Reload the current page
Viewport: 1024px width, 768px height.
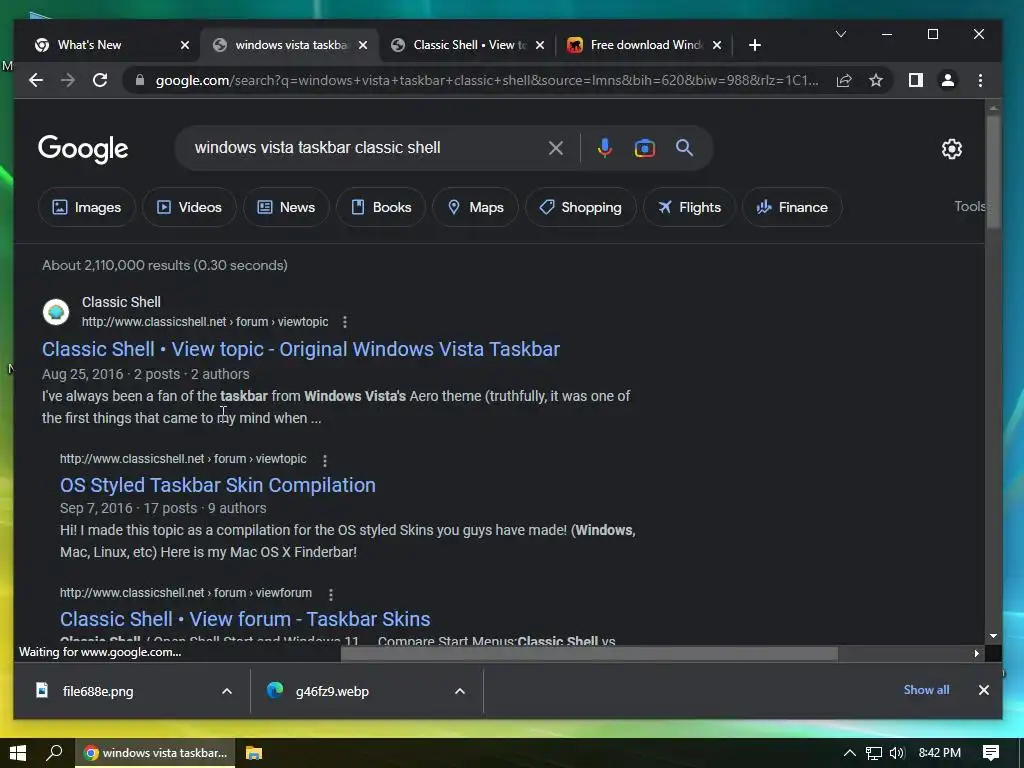click(x=100, y=80)
